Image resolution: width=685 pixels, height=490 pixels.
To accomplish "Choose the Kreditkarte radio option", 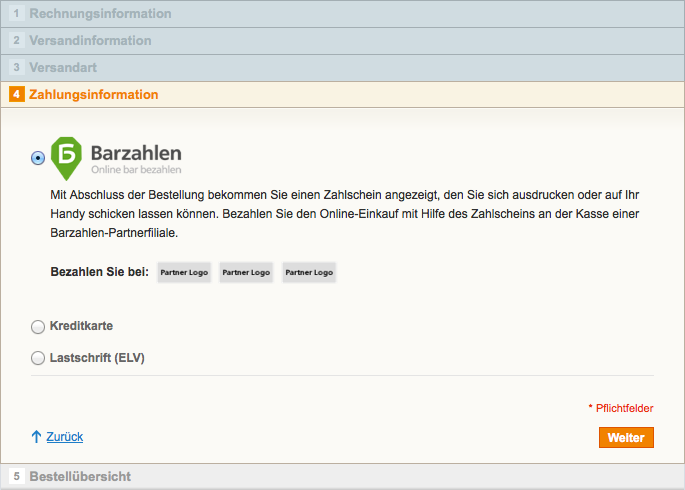I will click(38, 327).
